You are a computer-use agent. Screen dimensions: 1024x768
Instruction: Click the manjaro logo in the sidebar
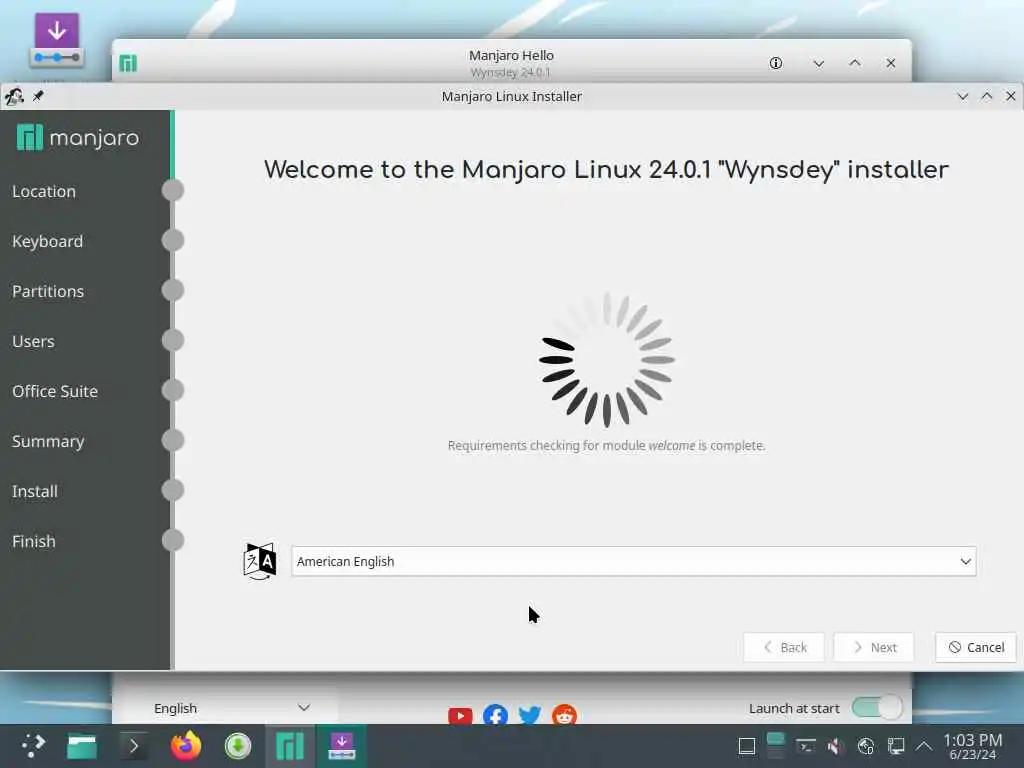coord(78,138)
